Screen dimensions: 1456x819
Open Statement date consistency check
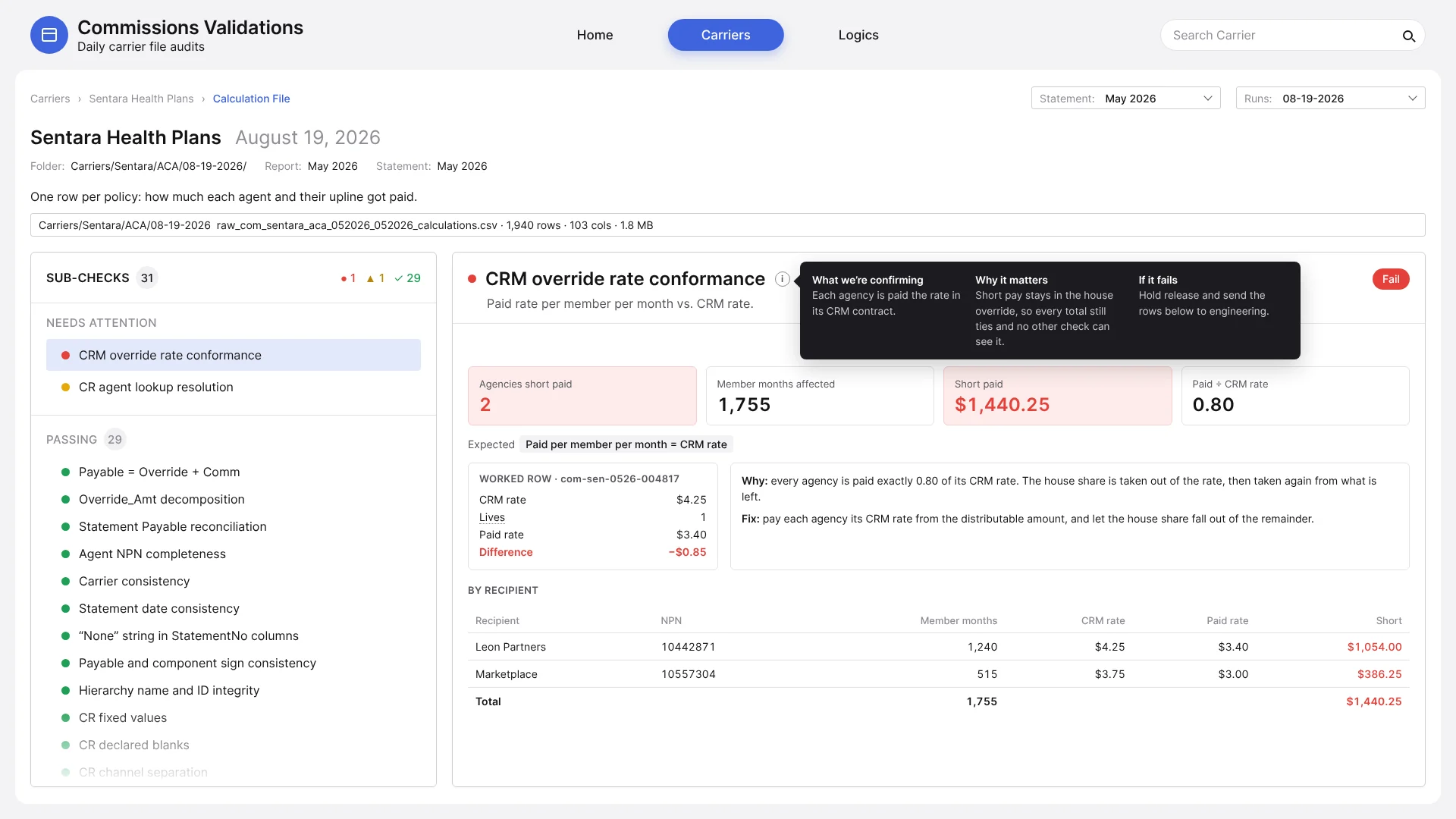pyautogui.click(x=234, y=608)
